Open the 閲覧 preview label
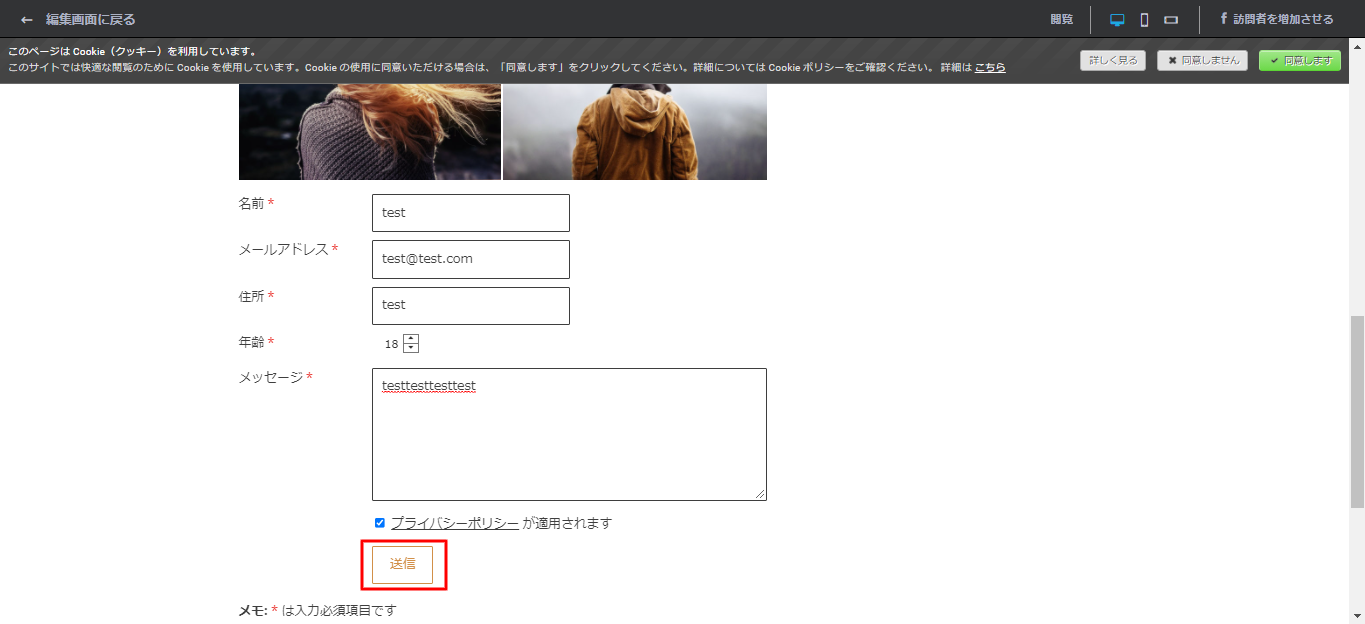 pos(1061,19)
